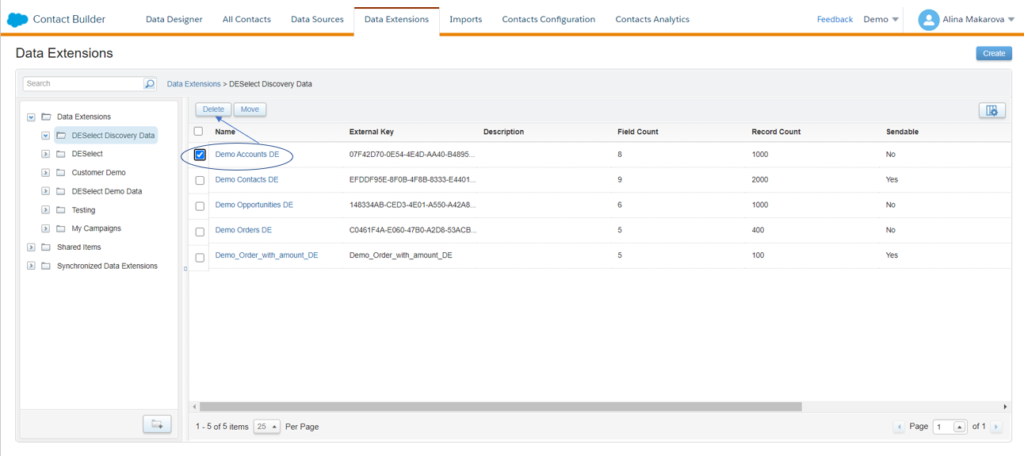Open the column settings icon
Viewport: 1024px width, 456px height.
point(991,110)
